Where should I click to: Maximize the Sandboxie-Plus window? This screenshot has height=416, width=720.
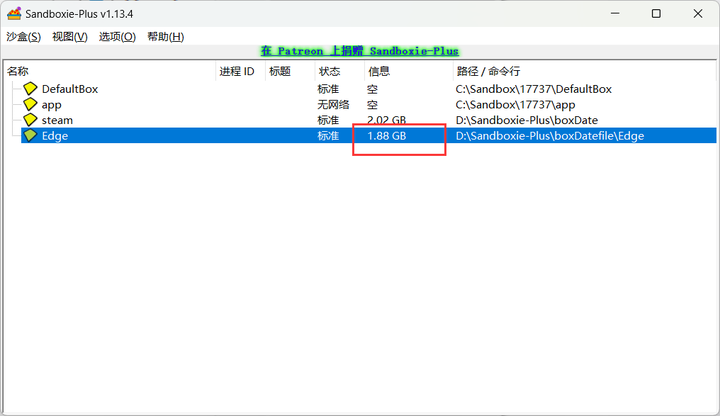[656, 14]
